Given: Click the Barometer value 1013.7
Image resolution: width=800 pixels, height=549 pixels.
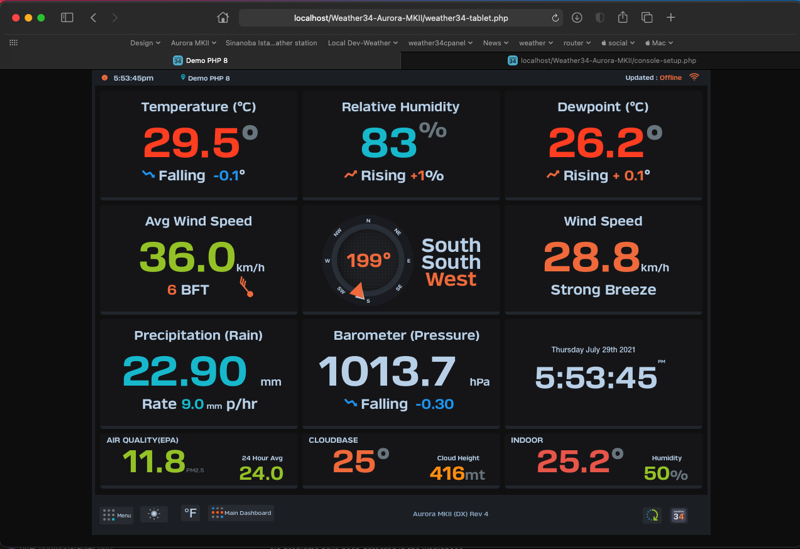Looking at the screenshot, I should pyautogui.click(x=387, y=371).
